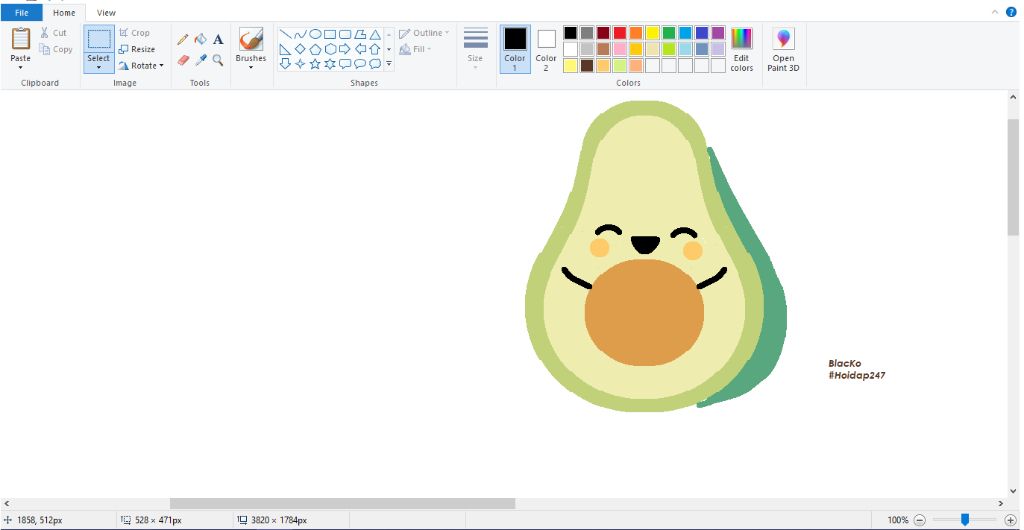Move the Shapes gallery down one row
This screenshot has height=530, width=1024.
(389, 49)
